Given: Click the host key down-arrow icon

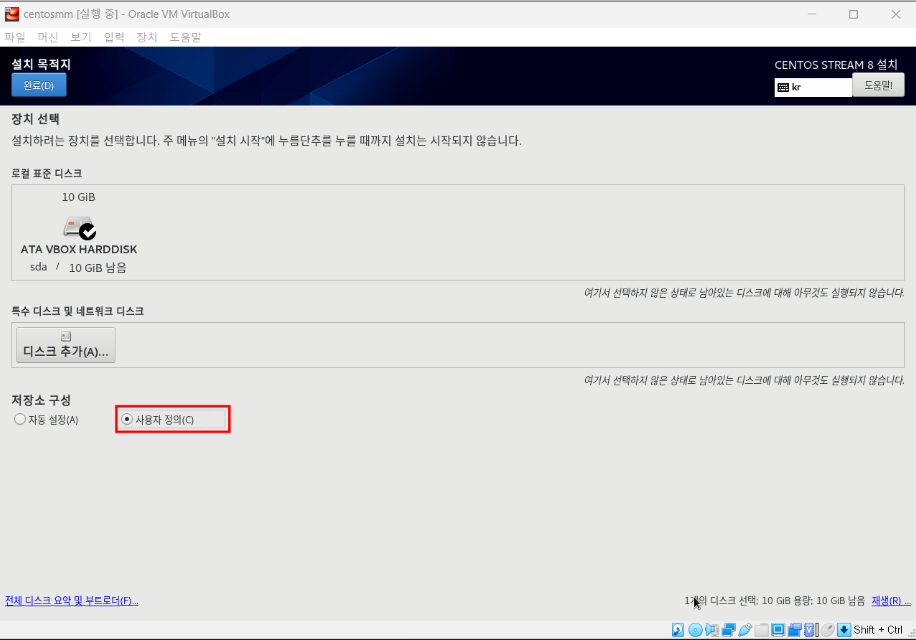Looking at the screenshot, I should [x=844, y=629].
